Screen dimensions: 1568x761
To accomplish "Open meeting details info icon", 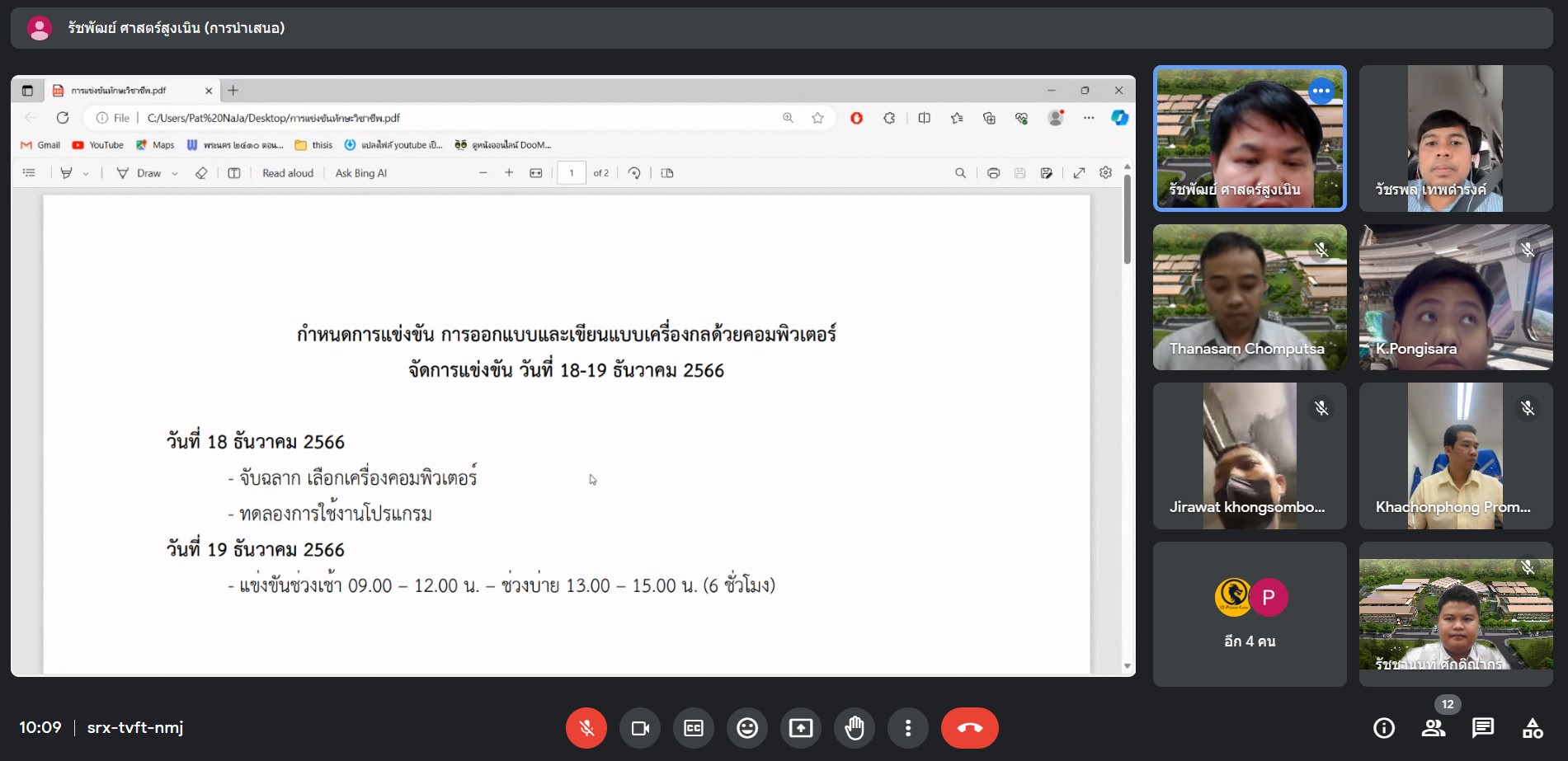I will coord(1384,728).
